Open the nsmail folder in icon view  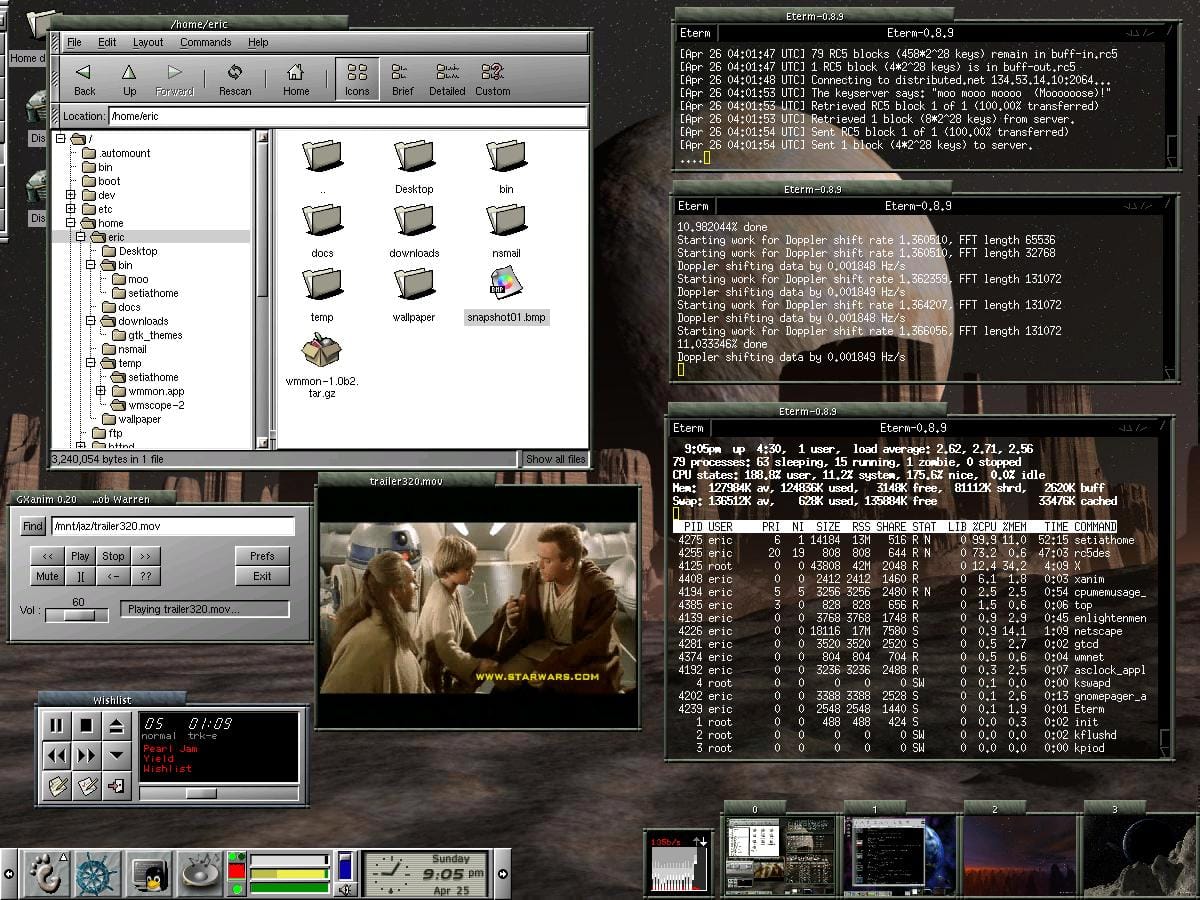506,230
